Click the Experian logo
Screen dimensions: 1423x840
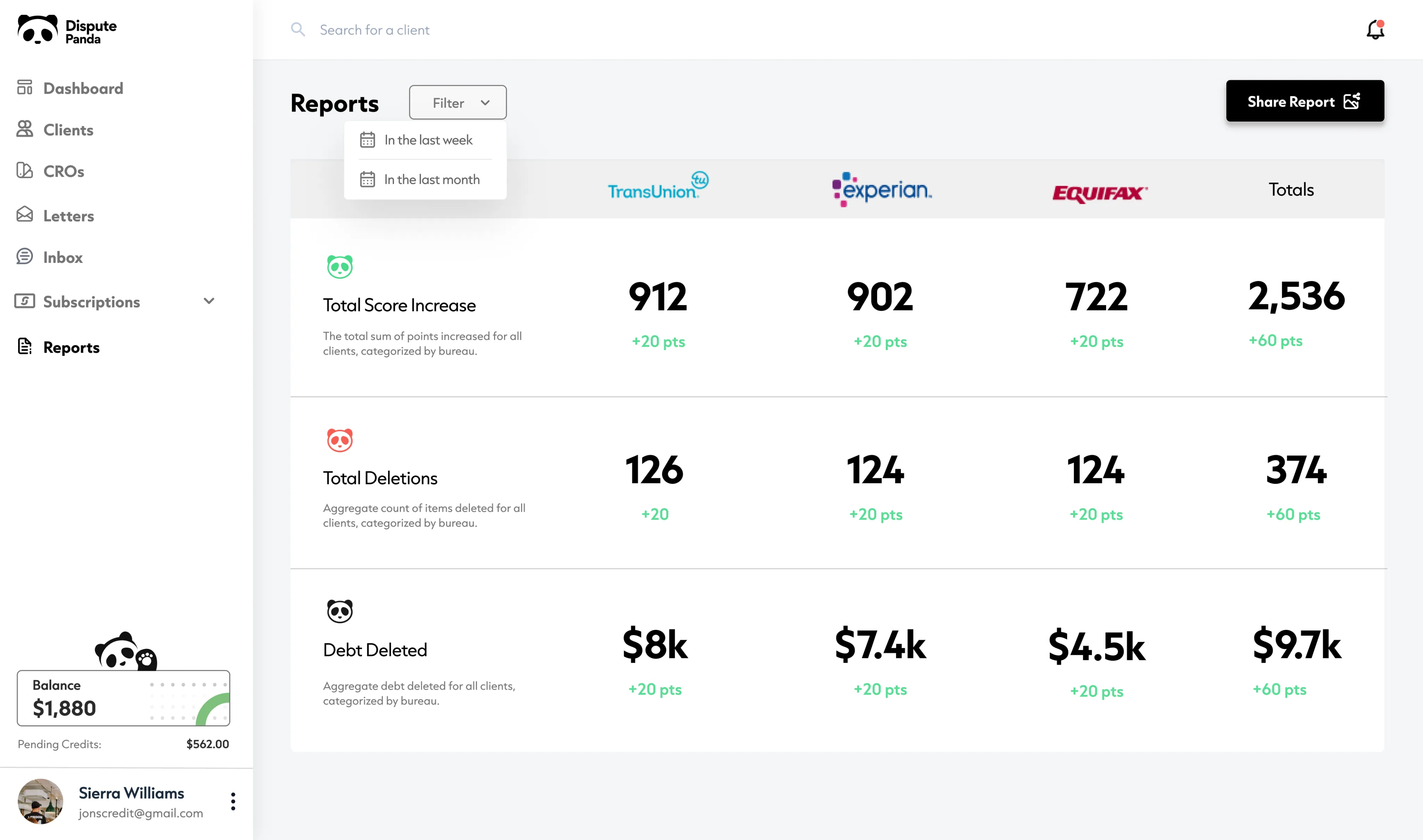(882, 189)
